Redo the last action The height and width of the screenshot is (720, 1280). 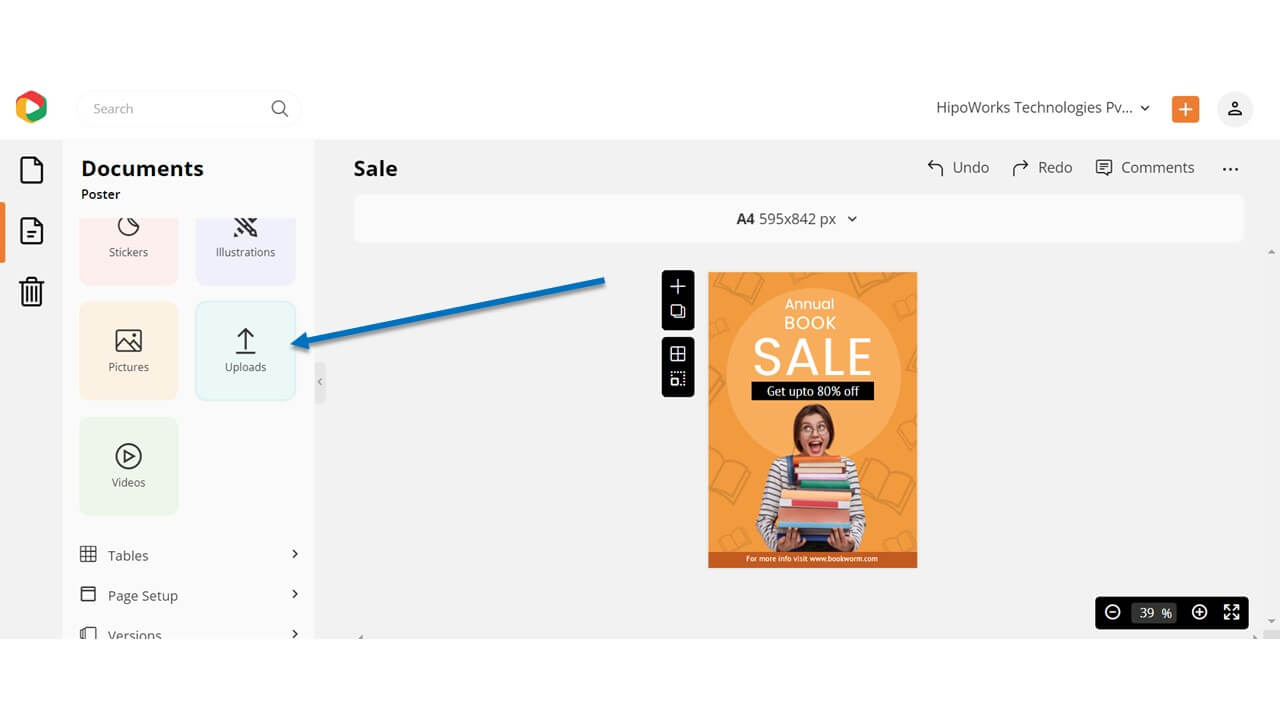(x=1042, y=167)
